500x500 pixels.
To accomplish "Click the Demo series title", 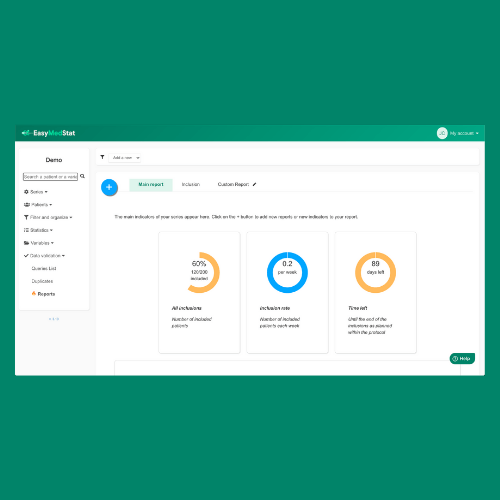I will (x=54, y=160).
